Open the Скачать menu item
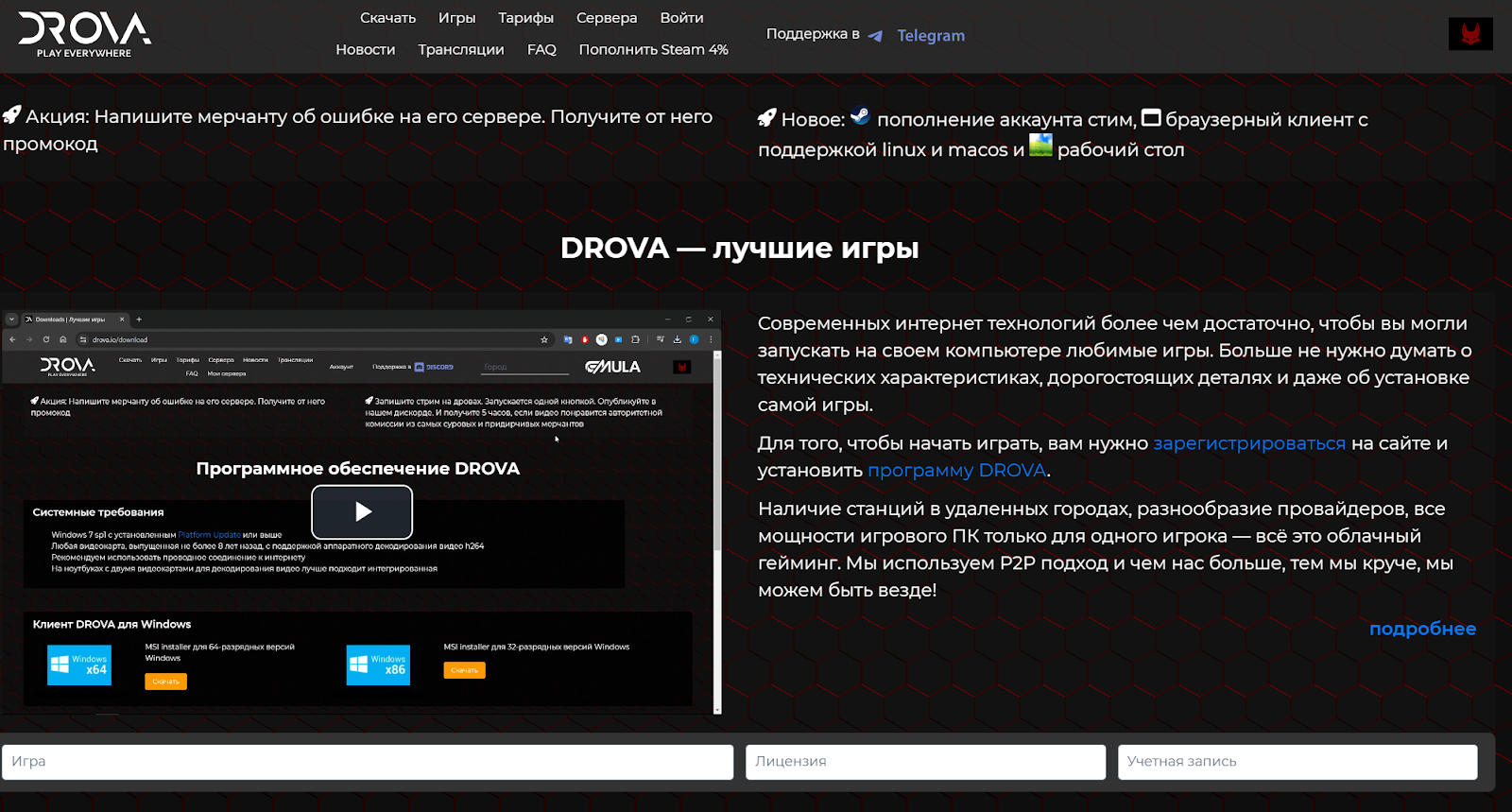 point(387,18)
